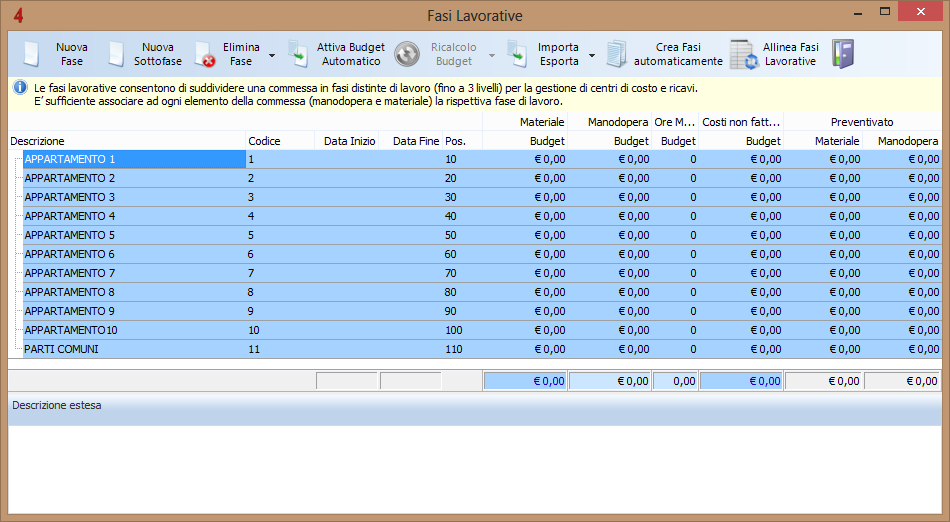Viewport: 950px width, 522px height.
Task: Click the Allinea Fasi Lavorative icon
Action: pyautogui.click(x=744, y=55)
